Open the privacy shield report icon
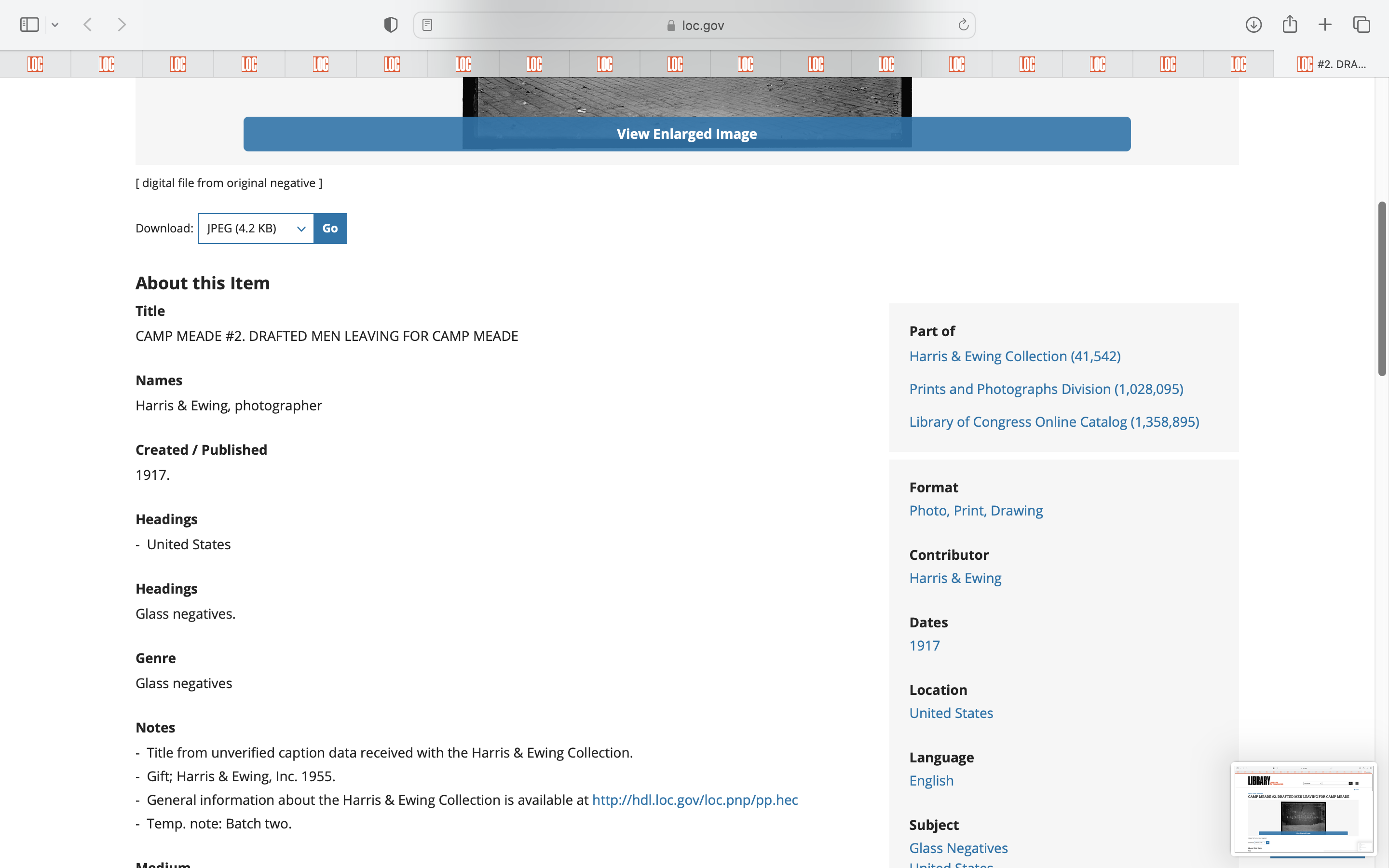This screenshot has height=868, width=1389. click(x=391, y=25)
